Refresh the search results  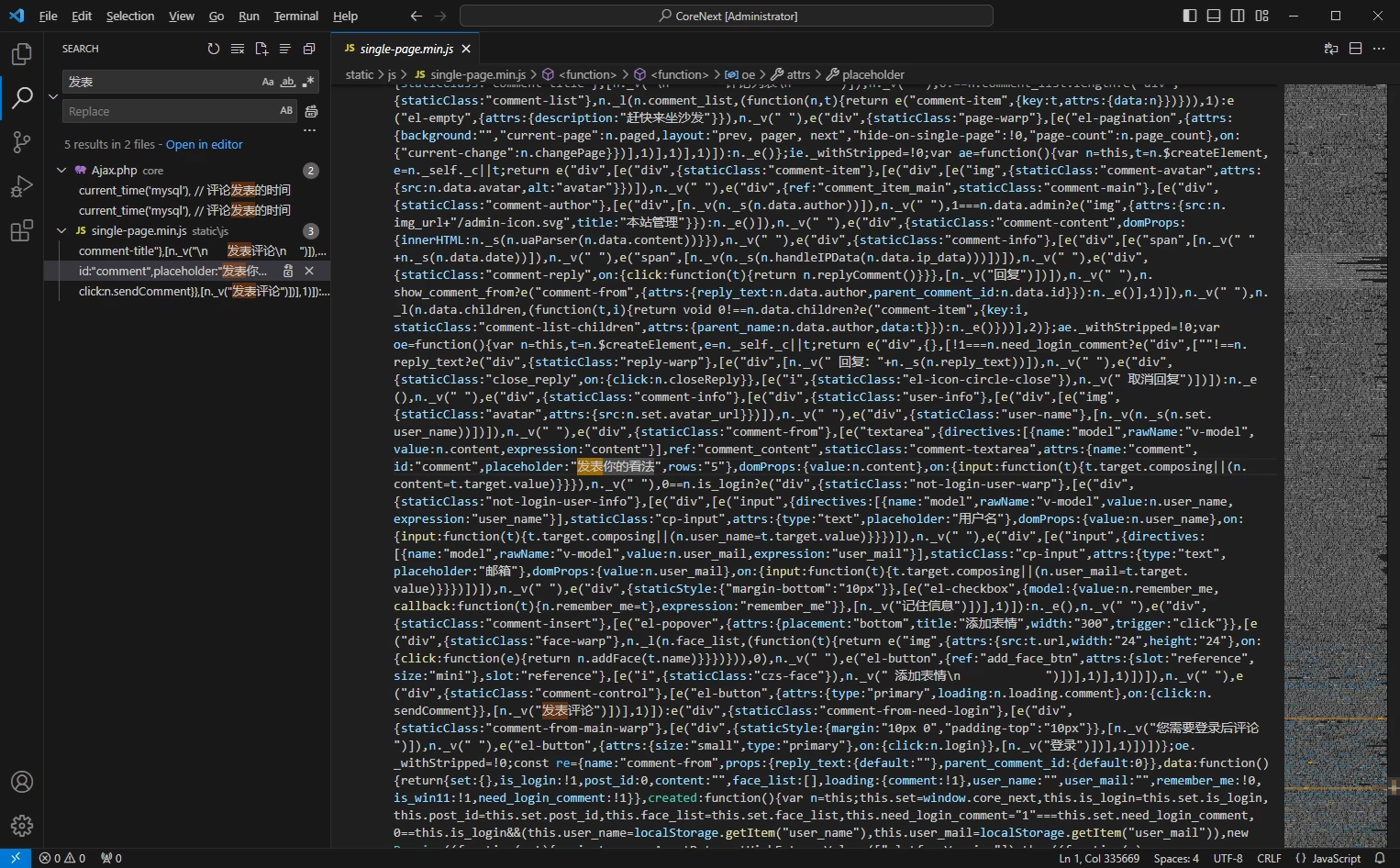click(x=214, y=49)
